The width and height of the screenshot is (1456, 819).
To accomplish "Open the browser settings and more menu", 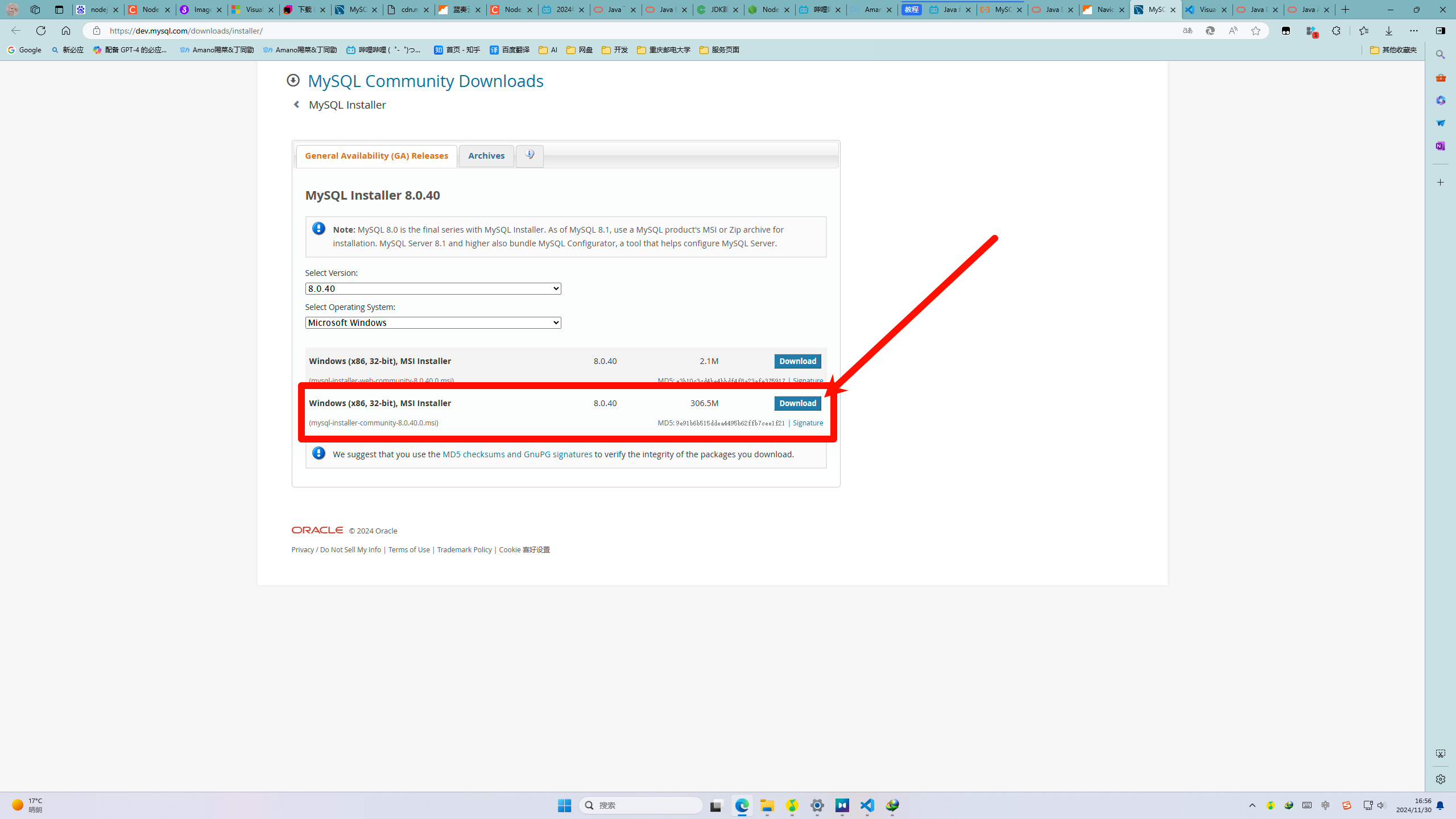I will (x=1413, y=31).
